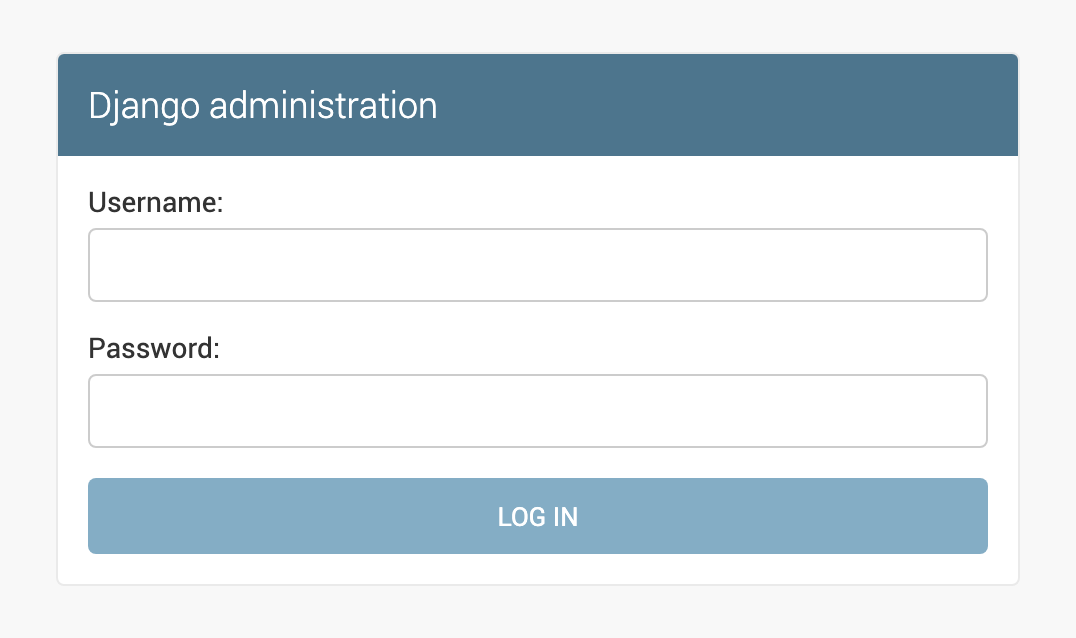Viewport: 1076px width, 638px height.
Task: Click the "Password:" field caption
Action: coord(154,349)
